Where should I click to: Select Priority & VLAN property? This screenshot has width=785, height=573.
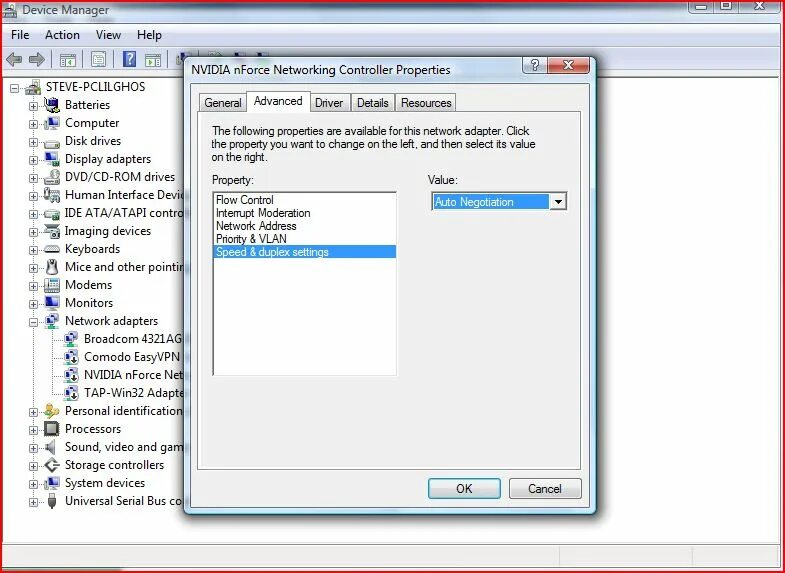(x=304, y=239)
